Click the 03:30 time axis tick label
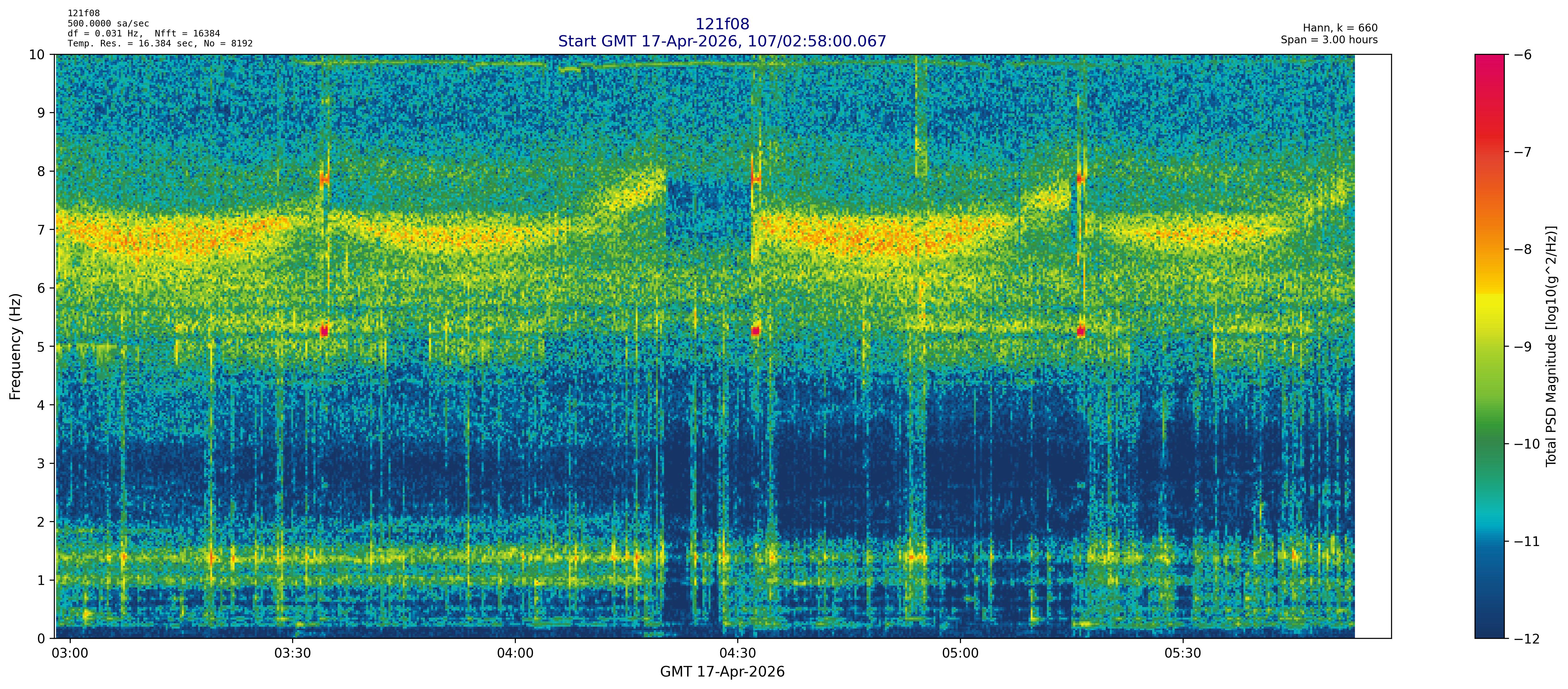Screen dimensions: 1568x689 pyautogui.click(x=293, y=654)
